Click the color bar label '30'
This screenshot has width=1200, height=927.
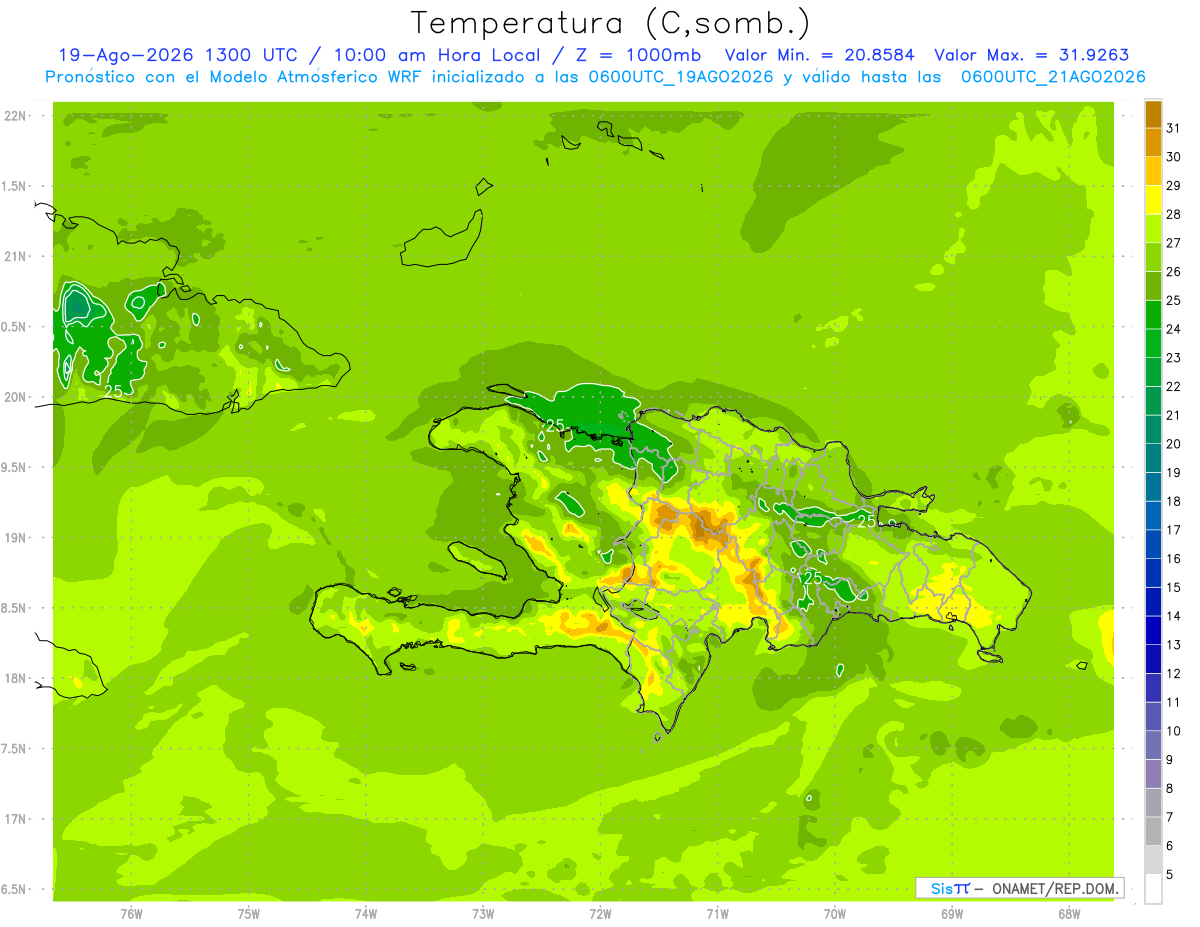pyautogui.click(x=1174, y=157)
